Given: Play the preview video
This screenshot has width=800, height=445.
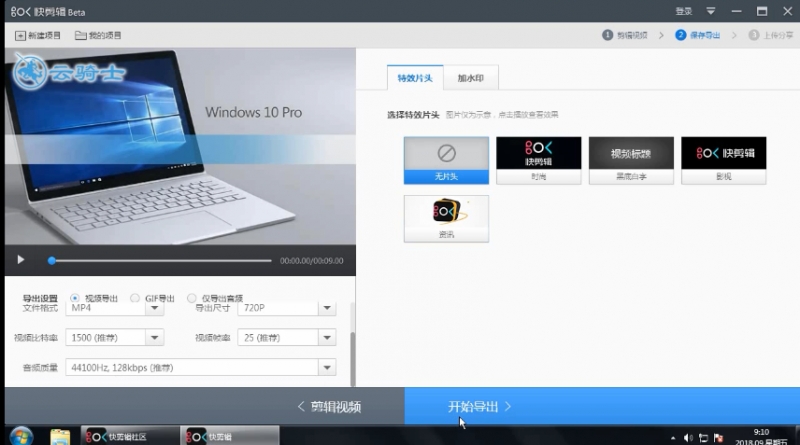Looking at the screenshot, I should tap(20, 260).
